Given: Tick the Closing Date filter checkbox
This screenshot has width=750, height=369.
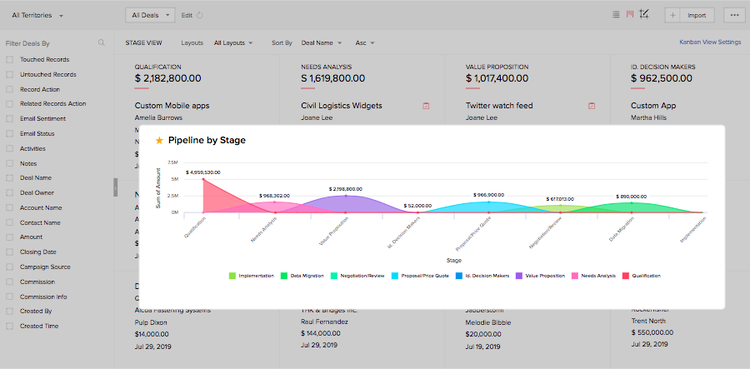Looking at the screenshot, I should (10, 252).
